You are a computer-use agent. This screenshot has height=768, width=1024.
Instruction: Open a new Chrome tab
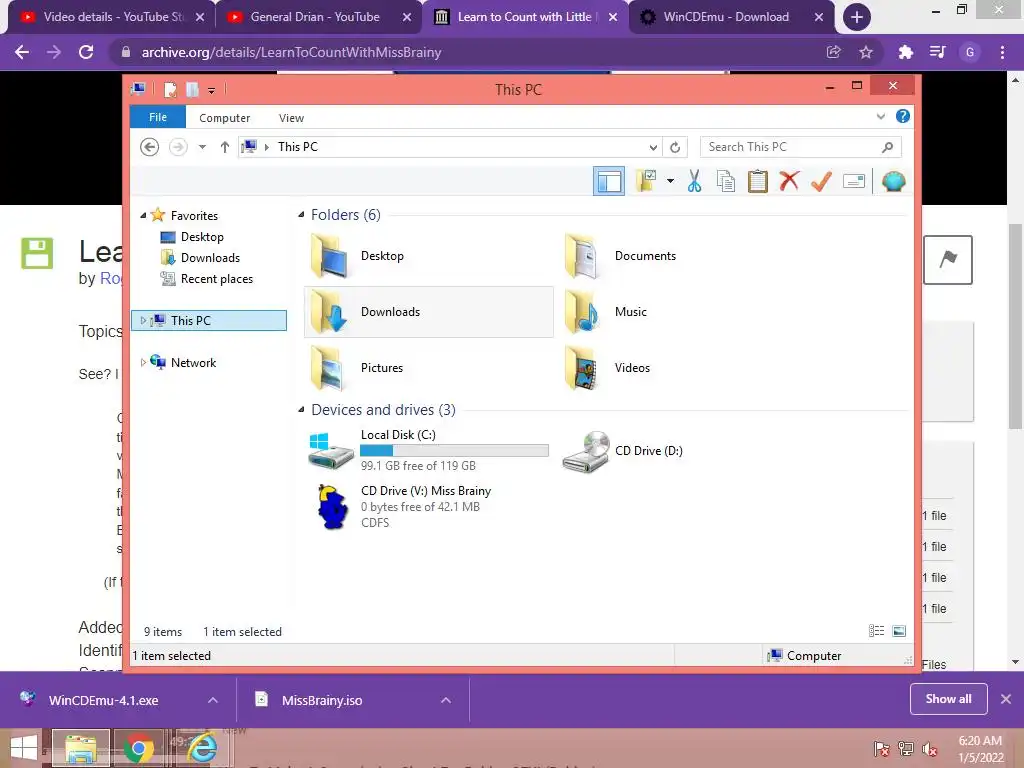click(857, 17)
